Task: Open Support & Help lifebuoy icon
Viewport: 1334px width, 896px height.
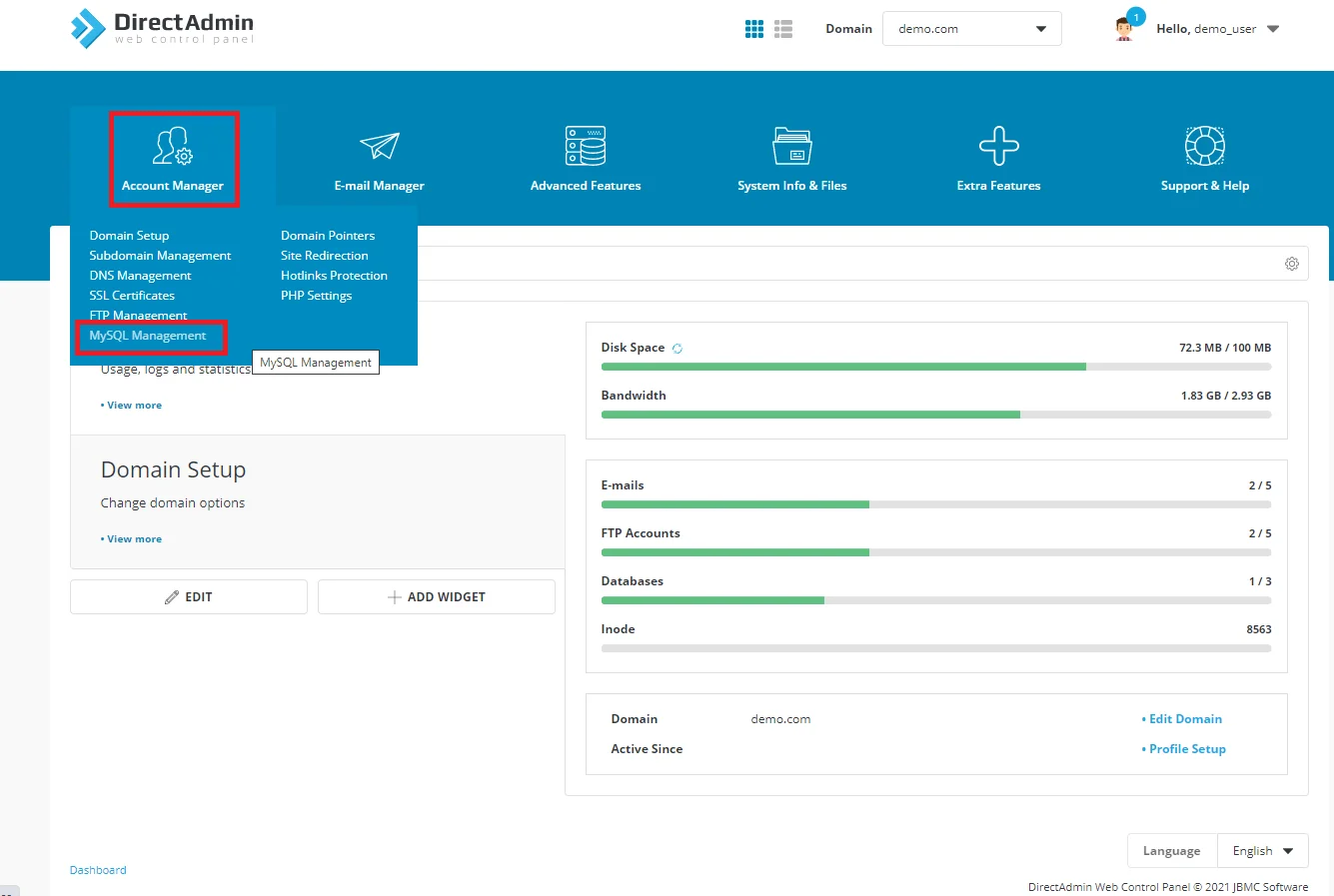Action: click(1204, 147)
